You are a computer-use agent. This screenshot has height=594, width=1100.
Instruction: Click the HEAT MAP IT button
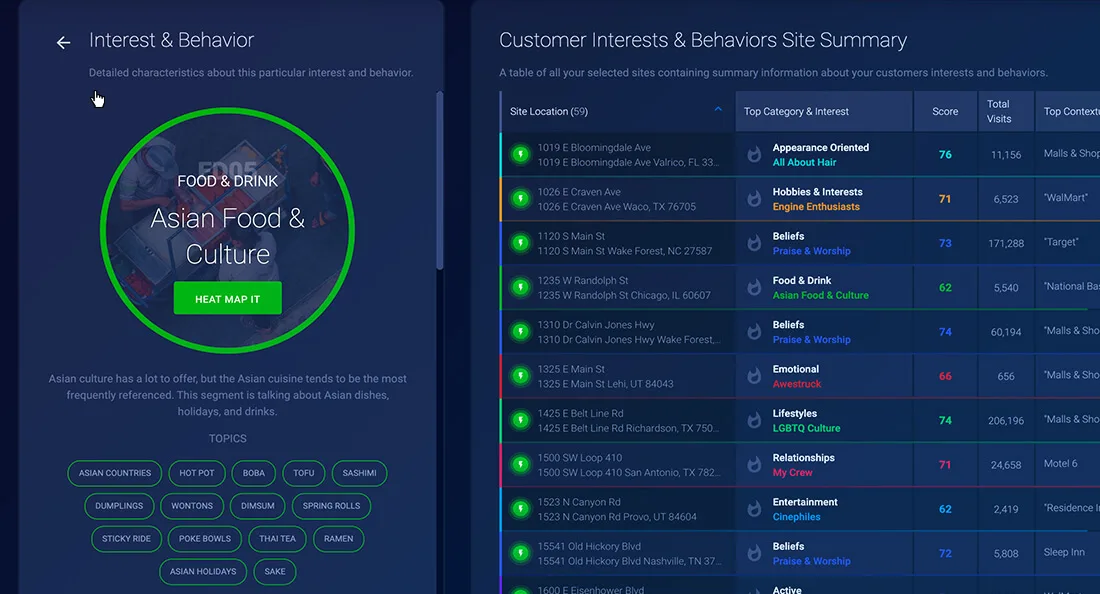[x=227, y=299]
